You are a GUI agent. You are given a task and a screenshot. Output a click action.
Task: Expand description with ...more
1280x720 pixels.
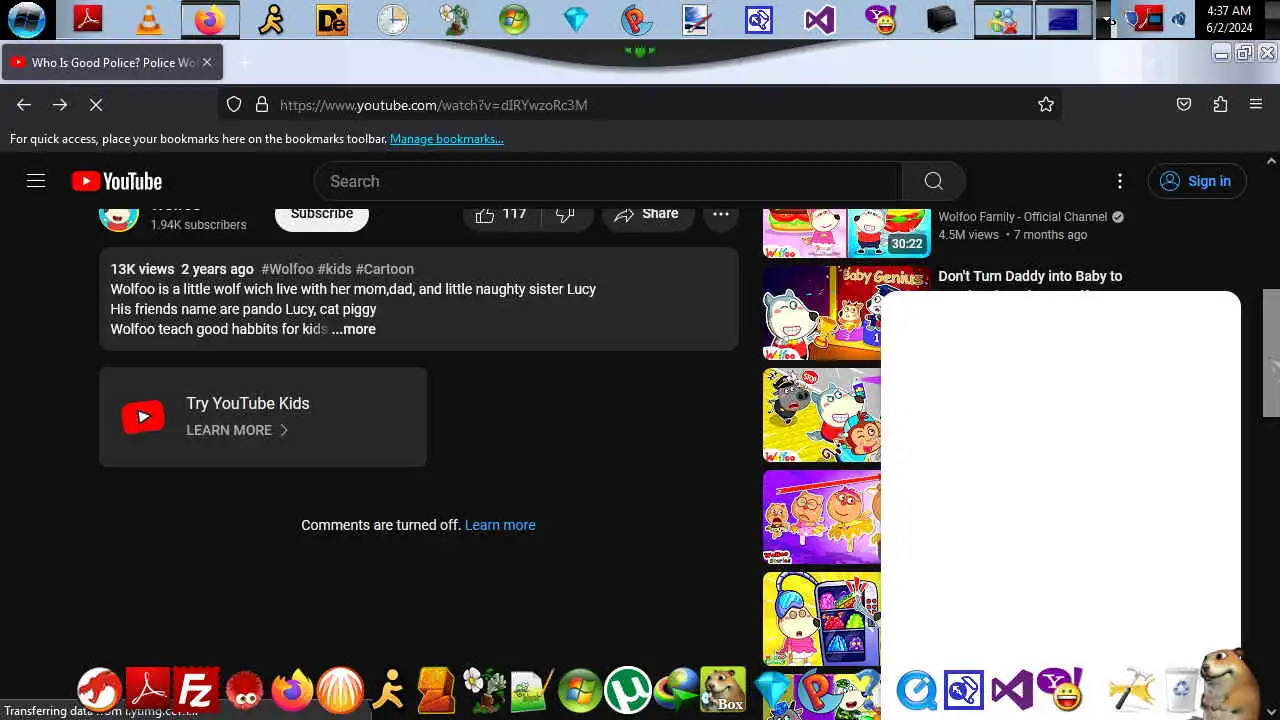(354, 329)
